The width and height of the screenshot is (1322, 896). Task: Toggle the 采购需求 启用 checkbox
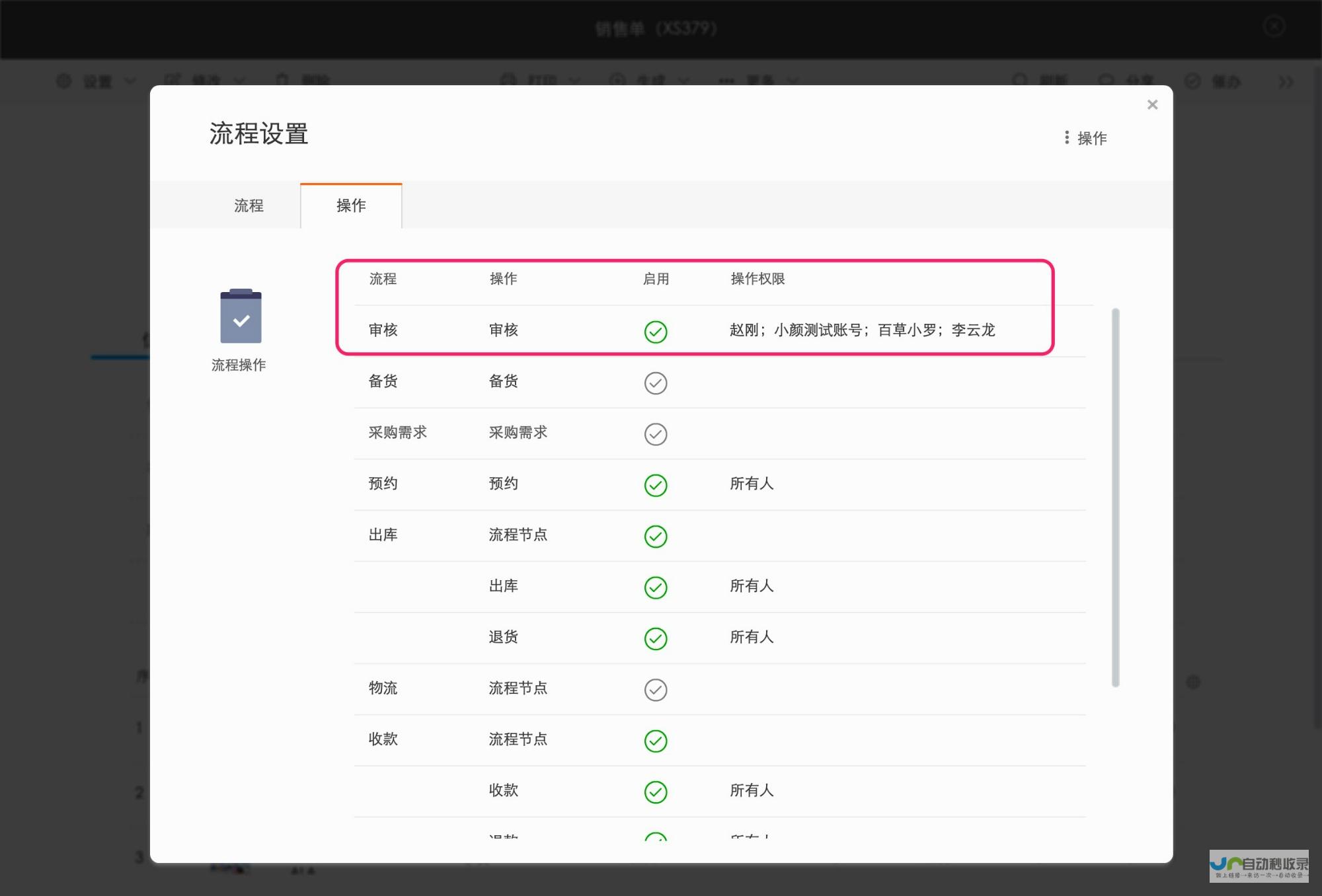655,433
